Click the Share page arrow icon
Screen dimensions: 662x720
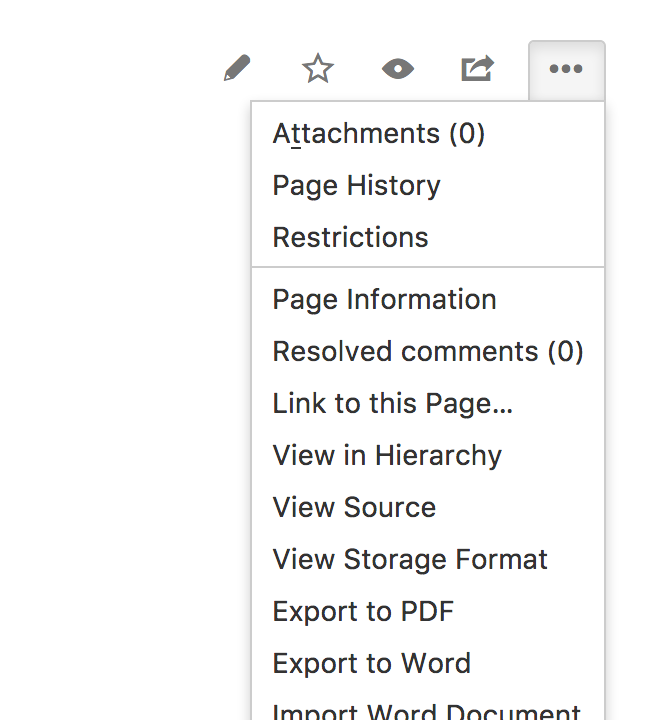477,68
